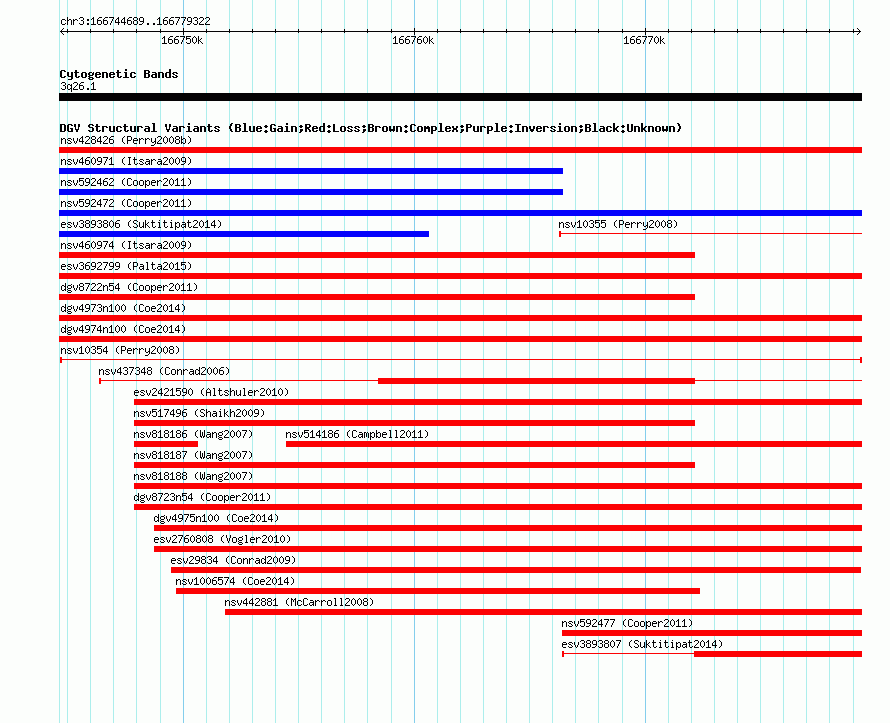Open dgv4974n100 (Coe2014) variant

[x=123, y=329]
